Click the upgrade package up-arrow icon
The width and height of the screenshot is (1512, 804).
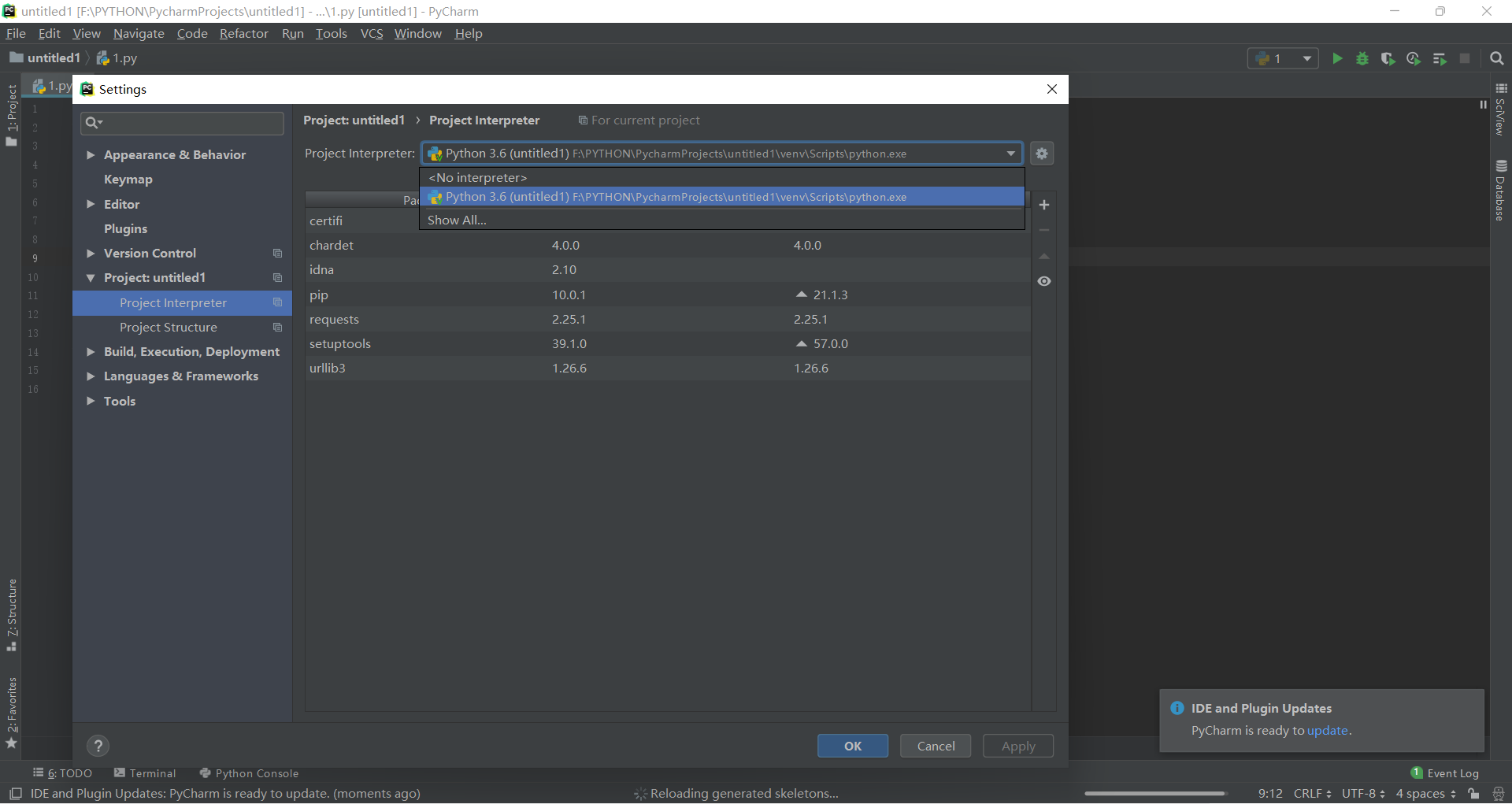pos(1044,256)
